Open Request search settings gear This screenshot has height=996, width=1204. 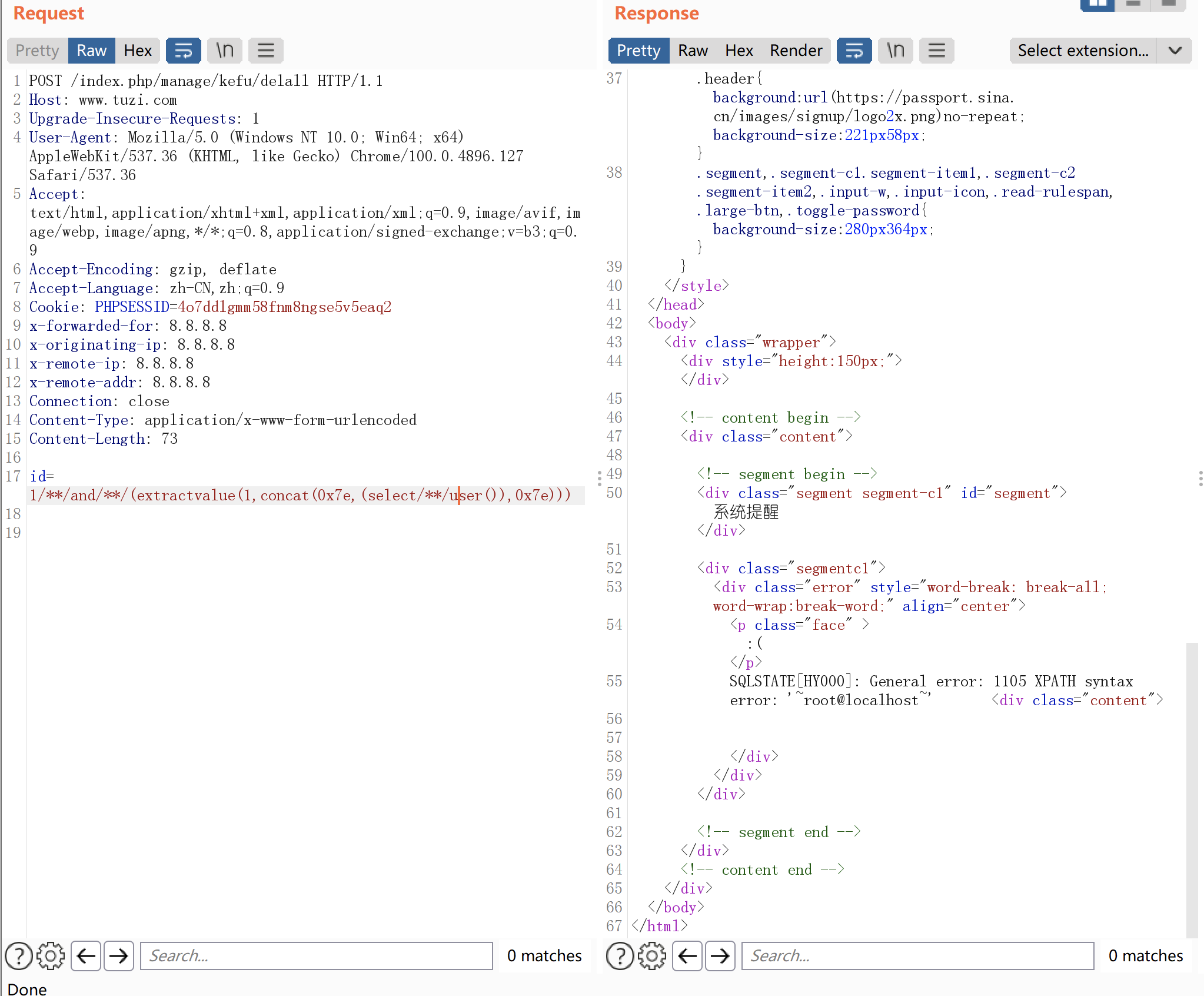click(51, 955)
